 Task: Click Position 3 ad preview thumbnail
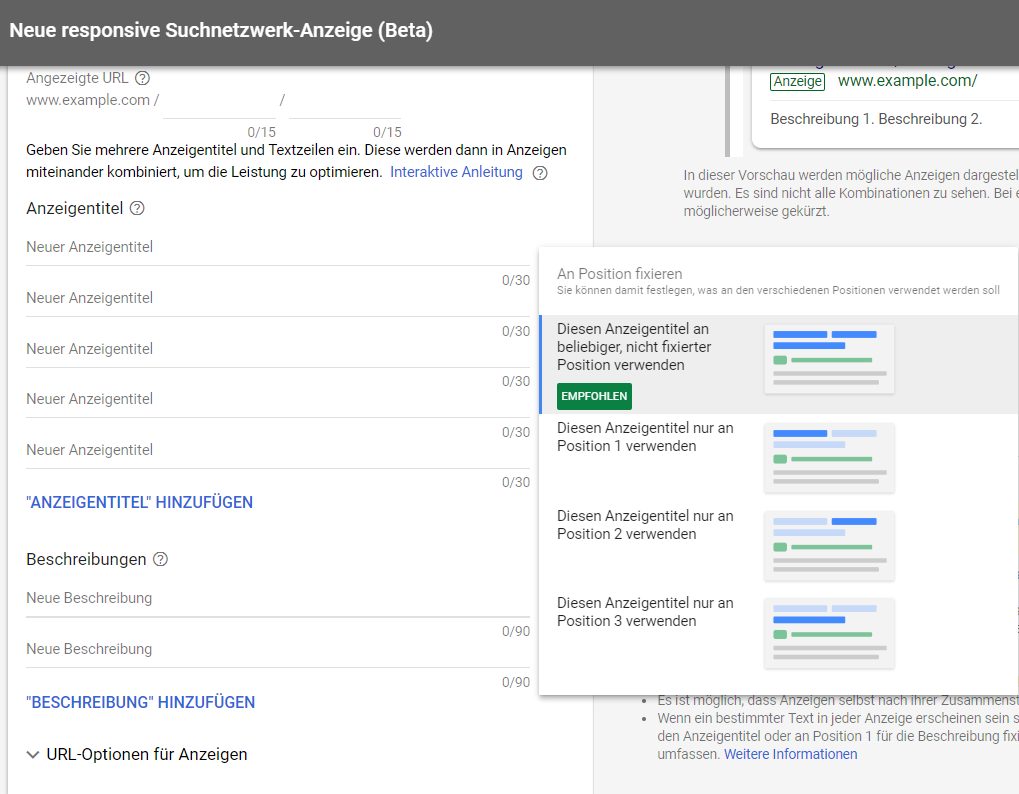[828, 632]
